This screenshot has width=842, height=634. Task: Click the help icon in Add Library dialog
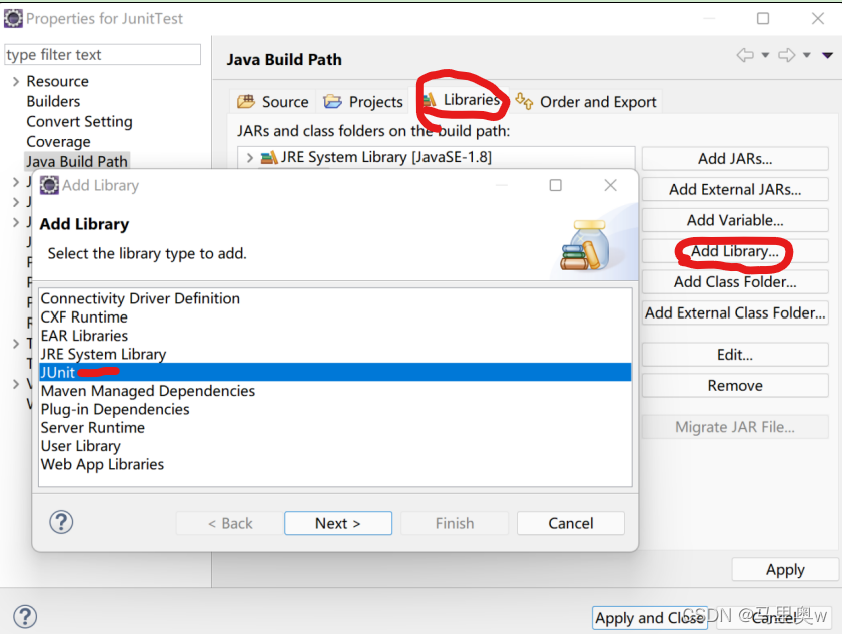click(61, 522)
